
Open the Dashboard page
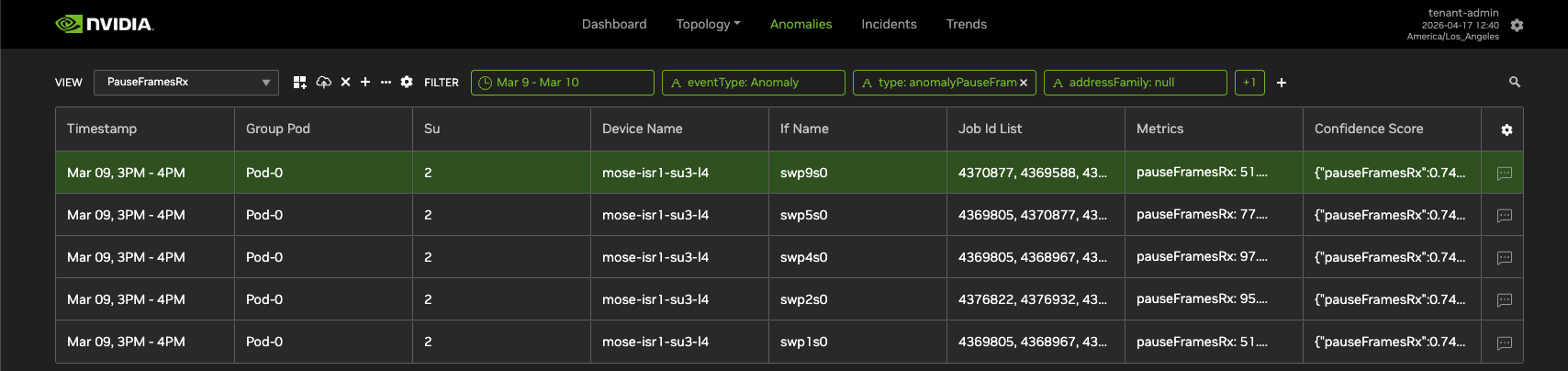click(x=614, y=24)
